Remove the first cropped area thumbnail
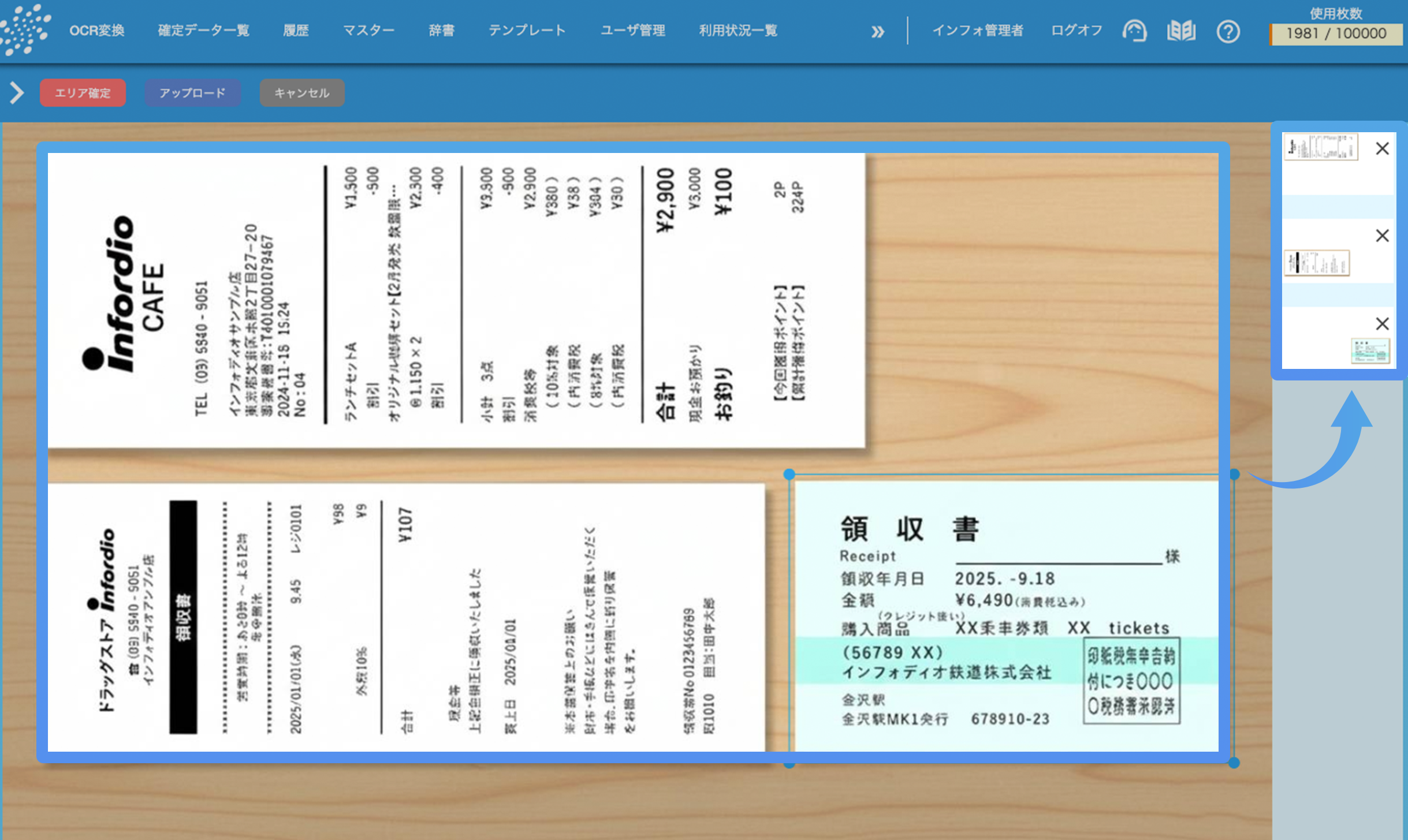 click(1382, 149)
